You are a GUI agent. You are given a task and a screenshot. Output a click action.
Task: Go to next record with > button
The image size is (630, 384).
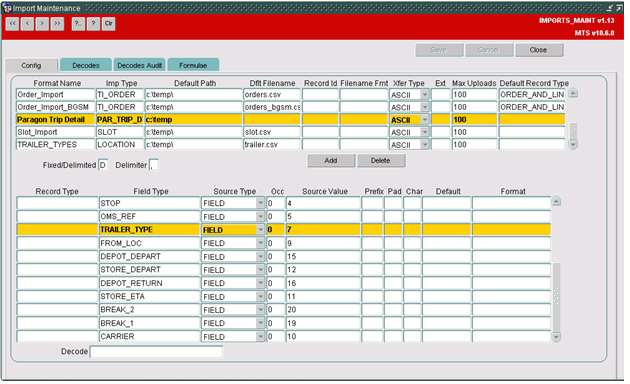point(42,24)
